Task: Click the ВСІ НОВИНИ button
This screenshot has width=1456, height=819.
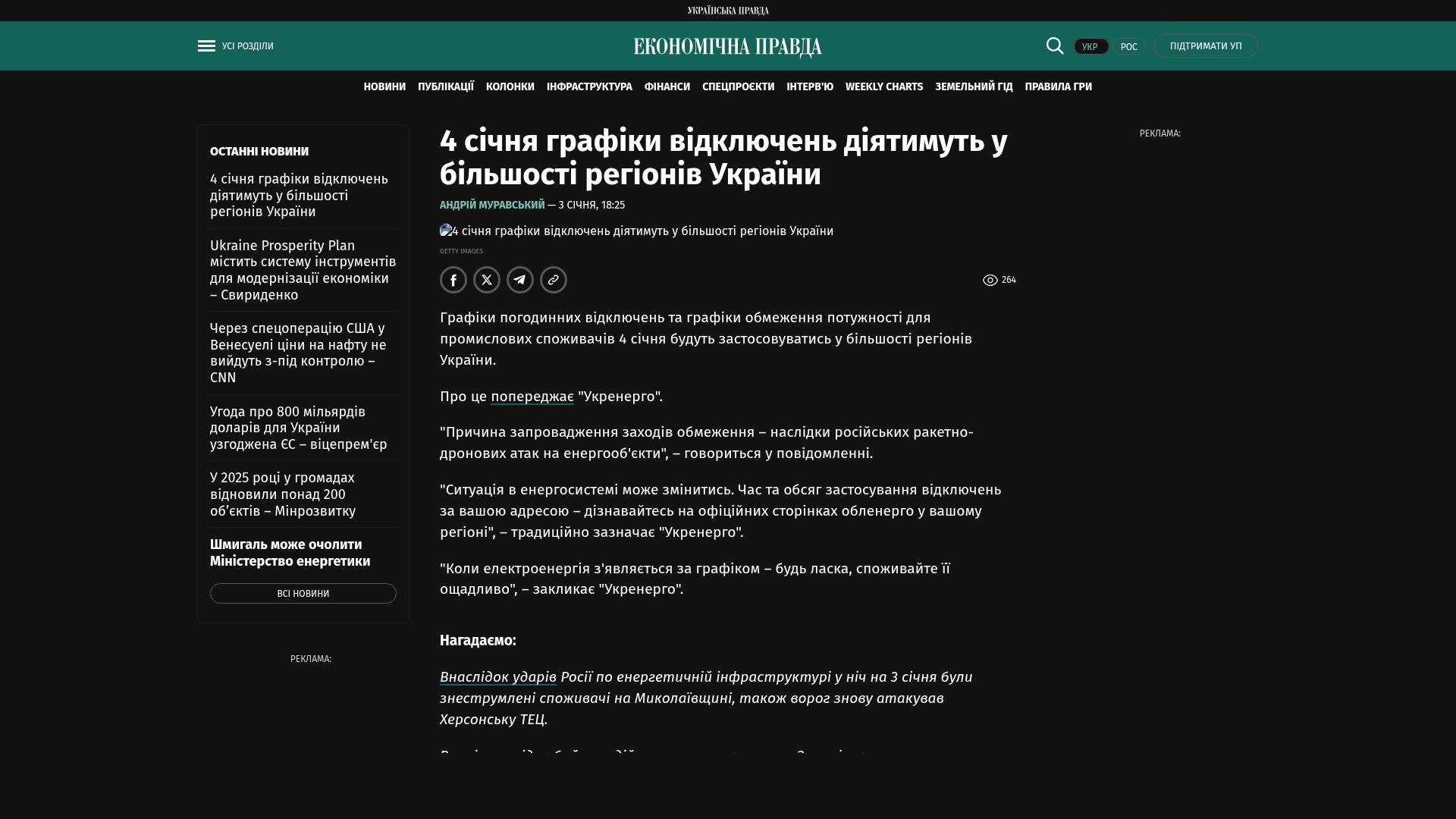Action: tap(303, 594)
